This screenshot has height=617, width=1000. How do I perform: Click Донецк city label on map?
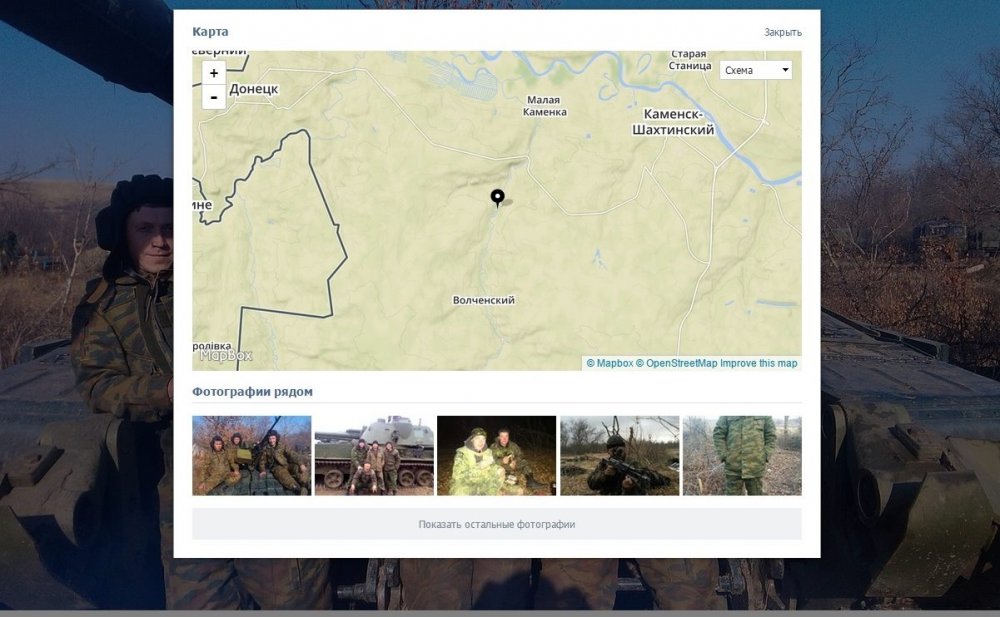[x=253, y=89]
